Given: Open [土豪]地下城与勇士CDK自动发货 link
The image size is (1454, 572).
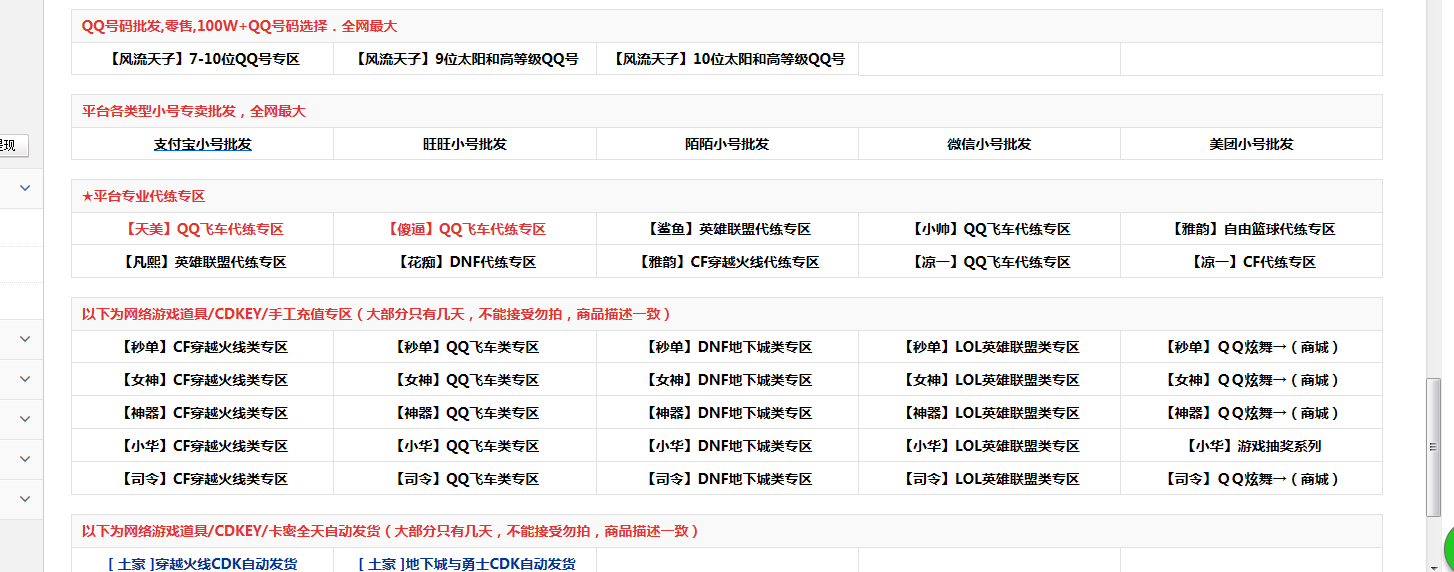Looking at the screenshot, I should 467,563.
